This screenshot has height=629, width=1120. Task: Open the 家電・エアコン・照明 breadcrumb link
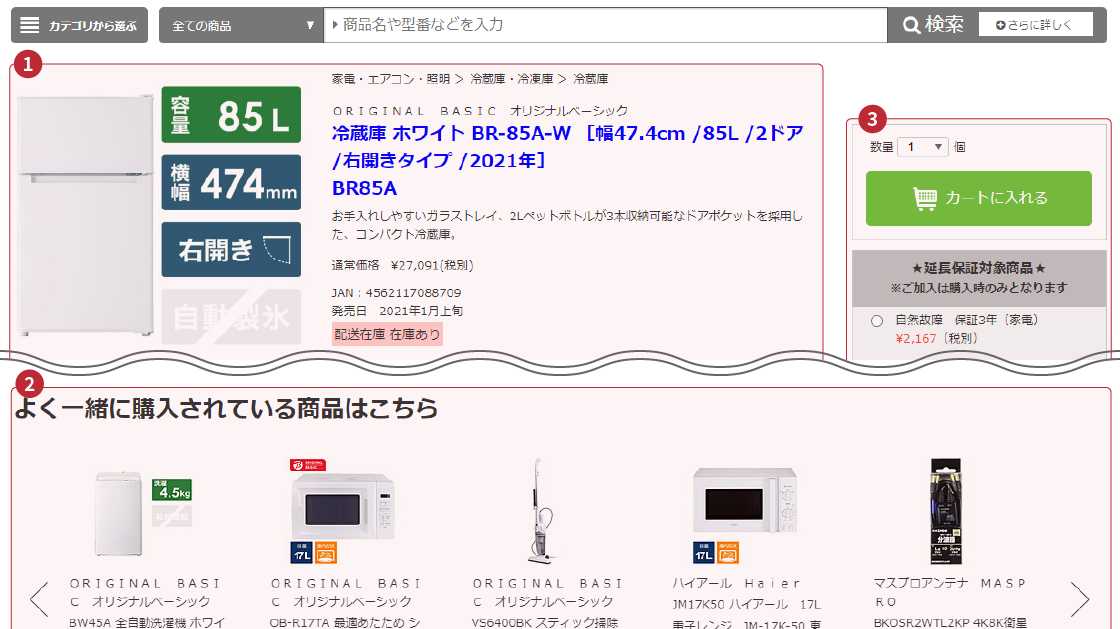click(x=391, y=79)
